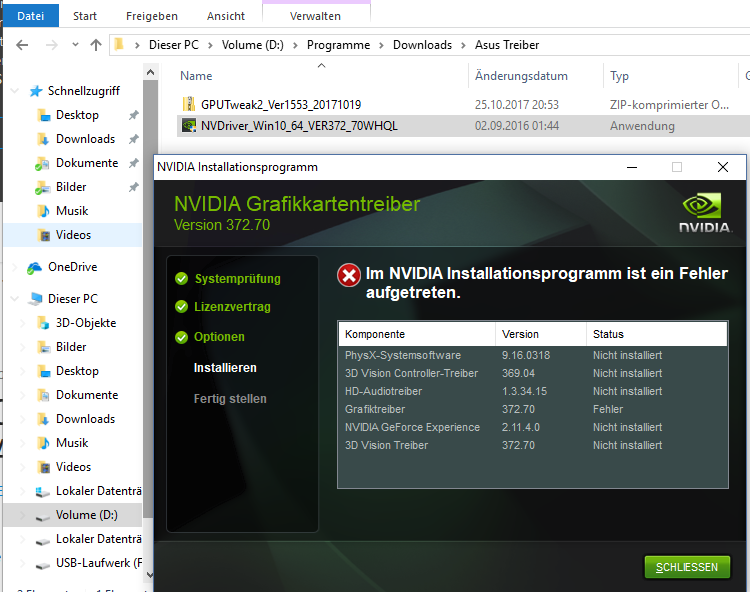Click the Grafiktreiber row in component table

pyautogui.click(x=533, y=409)
